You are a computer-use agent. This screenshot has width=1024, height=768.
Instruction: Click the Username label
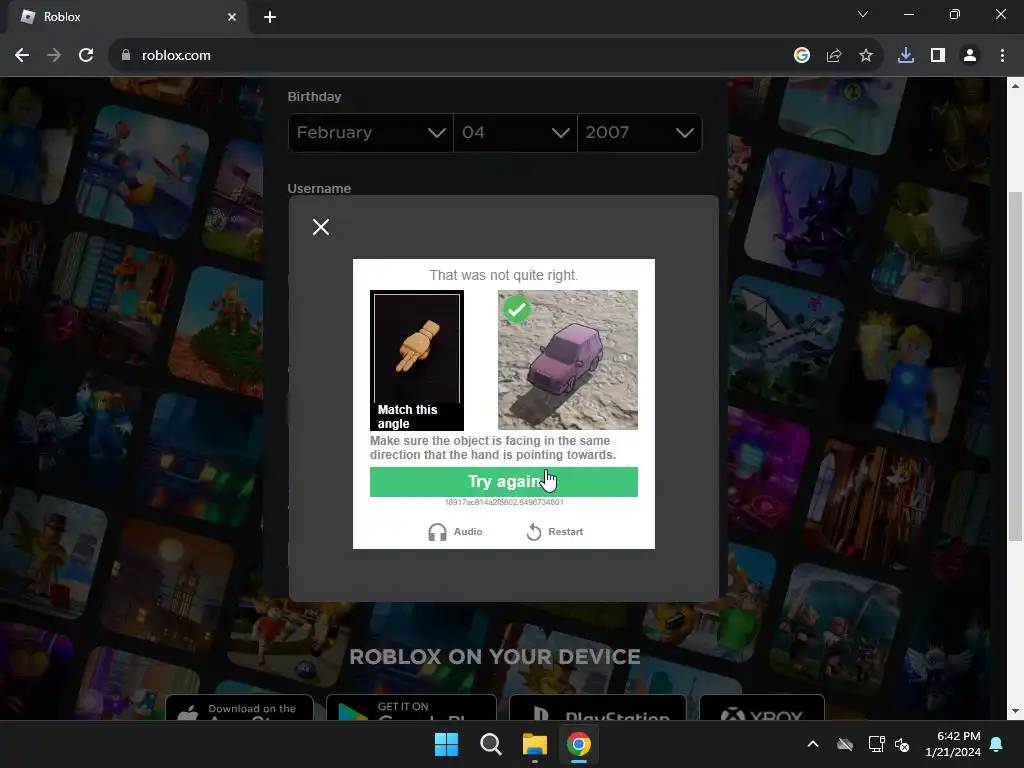(x=319, y=188)
